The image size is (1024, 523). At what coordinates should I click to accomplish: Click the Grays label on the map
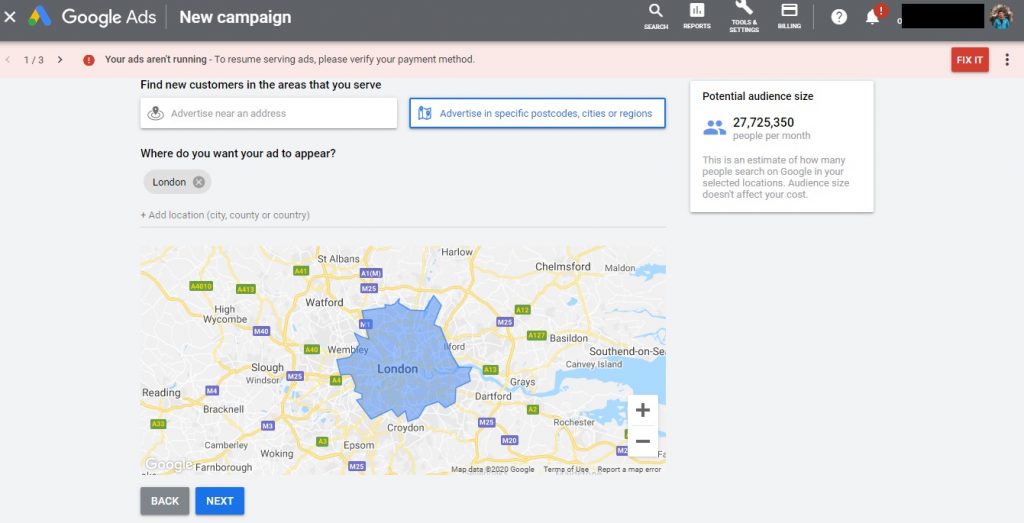pos(522,381)
